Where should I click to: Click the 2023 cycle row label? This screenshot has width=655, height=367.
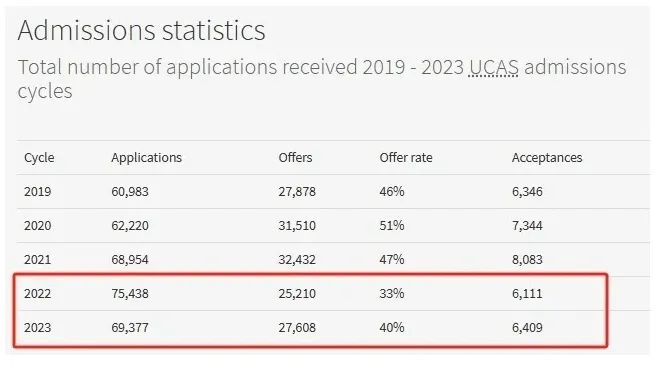coord(38,327)
